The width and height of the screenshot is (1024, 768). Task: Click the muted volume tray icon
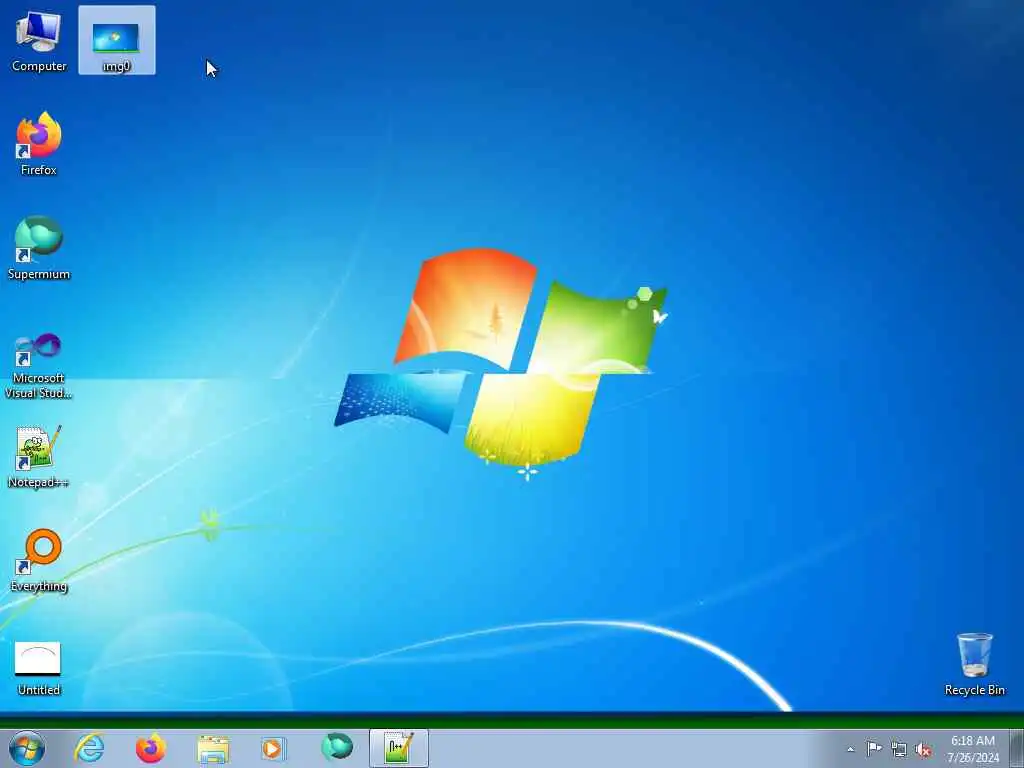[x=923, y=750]
